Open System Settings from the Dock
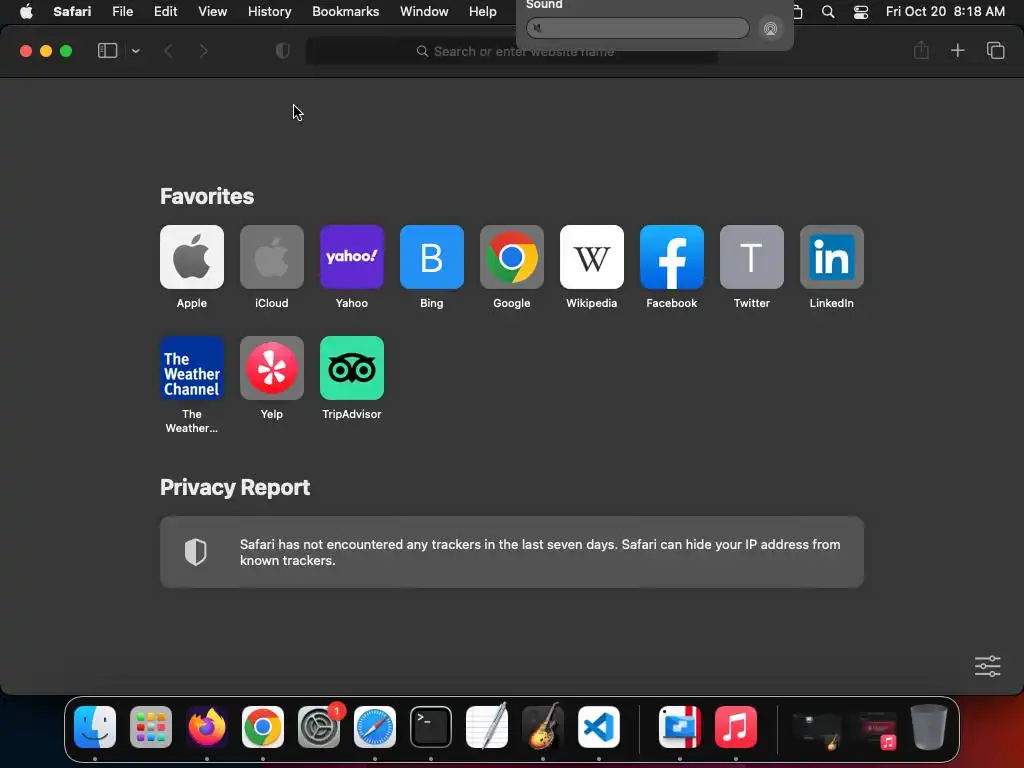Viewport: 1024px width, 768px height. point(319,726)
